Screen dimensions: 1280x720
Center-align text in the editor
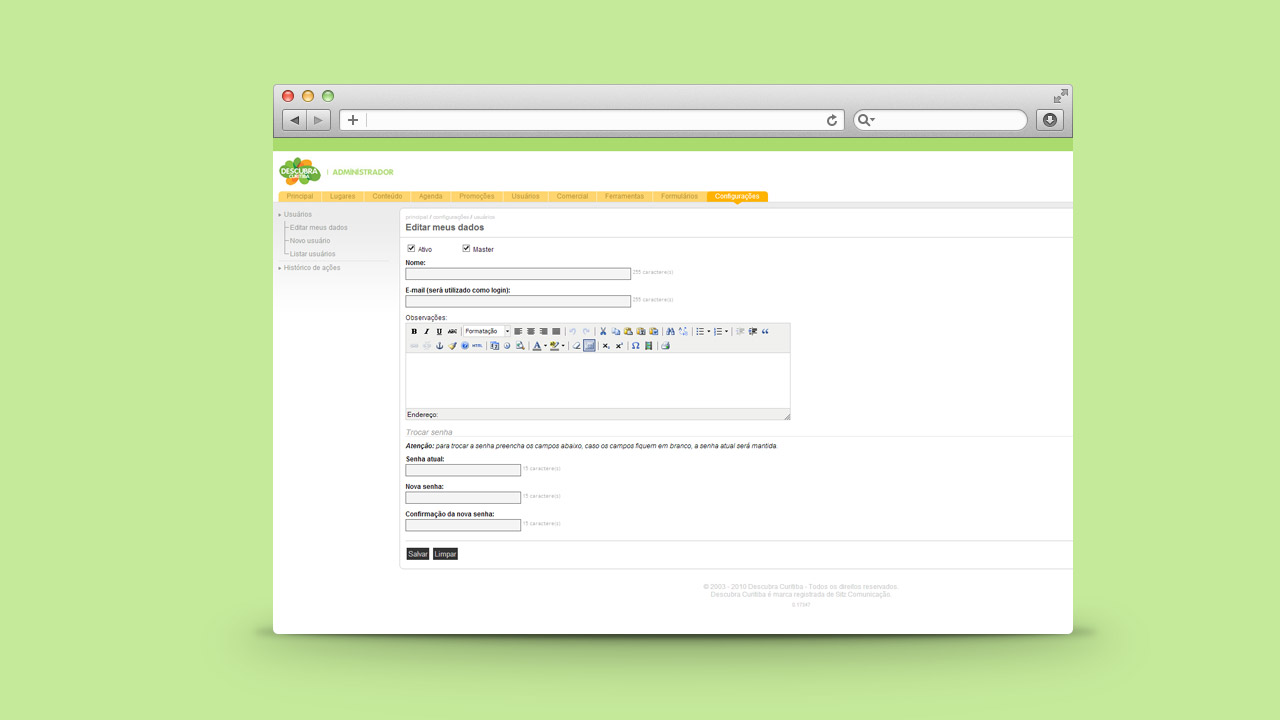(x=531, y=331)
